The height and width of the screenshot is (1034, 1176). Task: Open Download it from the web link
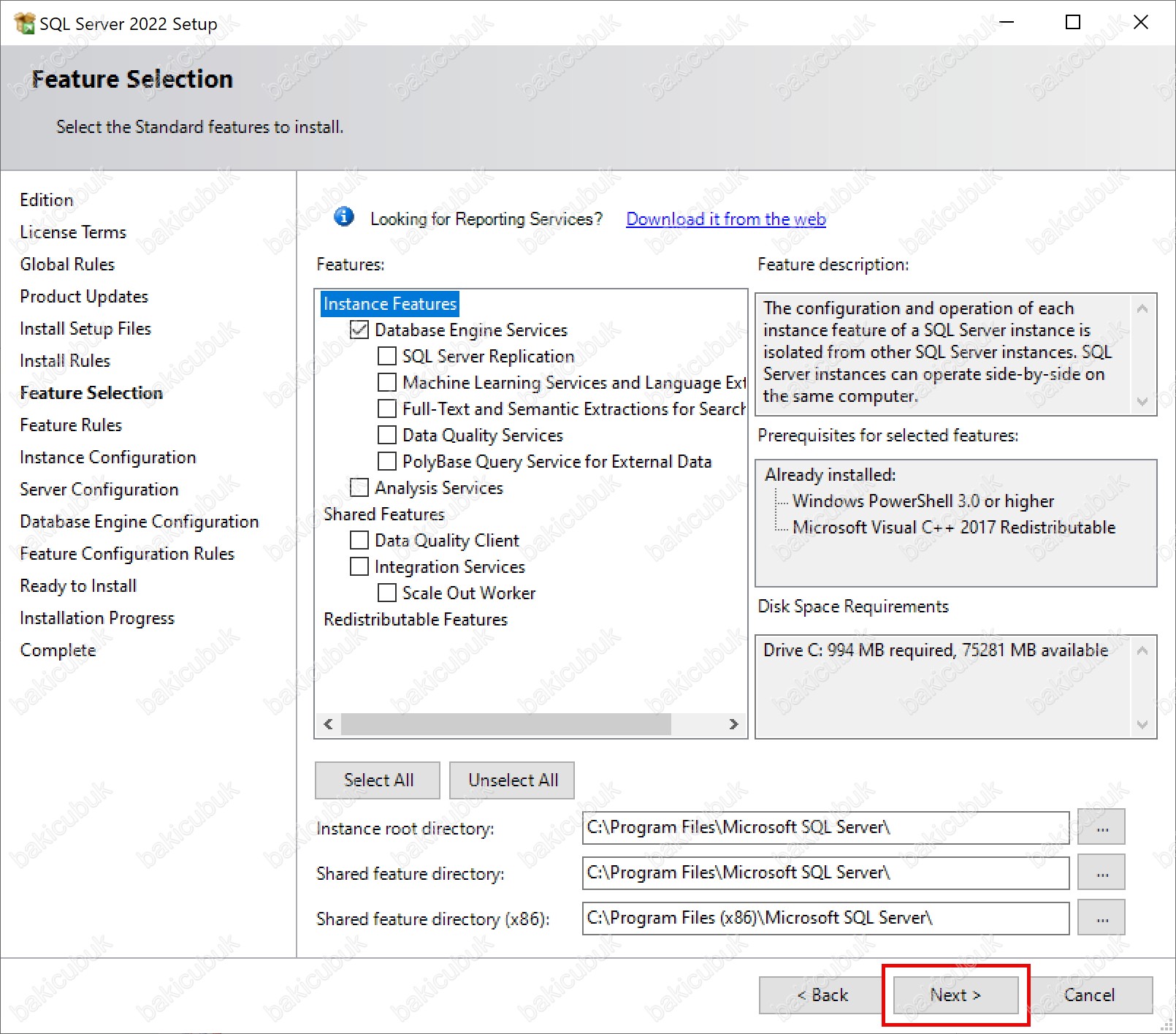(726, 219)
